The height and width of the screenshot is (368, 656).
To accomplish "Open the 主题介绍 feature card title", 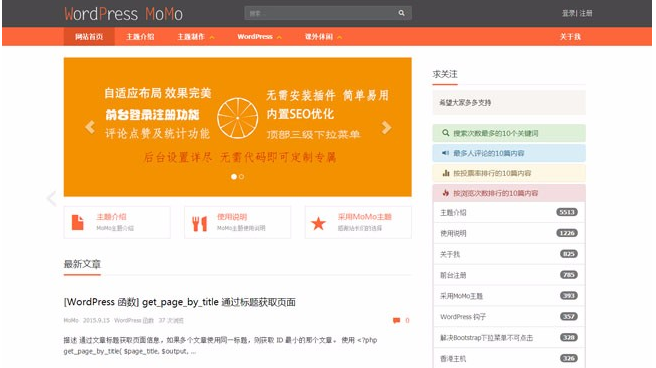I will [x=111, y=217].
